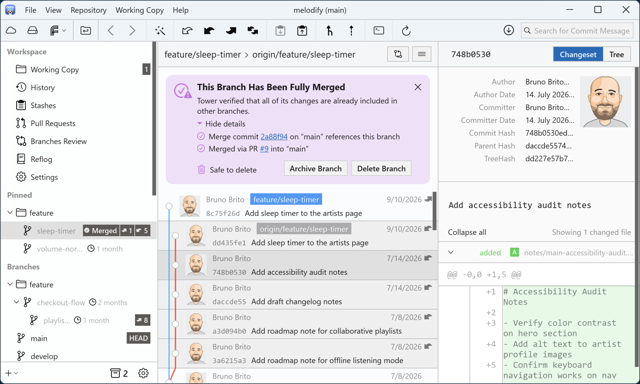Screen dimensions: 640x384
Task: Click the Archive Branch button
Action: point(316,169)
